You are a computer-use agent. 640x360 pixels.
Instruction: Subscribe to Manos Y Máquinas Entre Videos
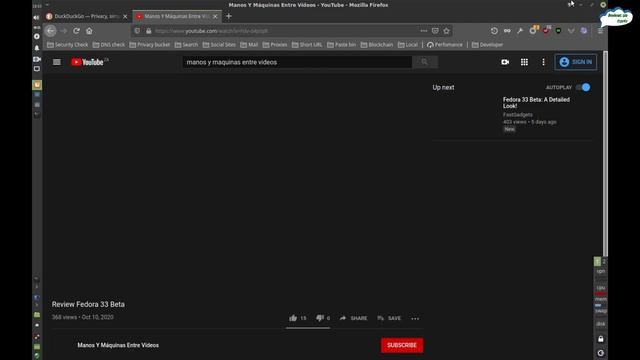[402, 345]
